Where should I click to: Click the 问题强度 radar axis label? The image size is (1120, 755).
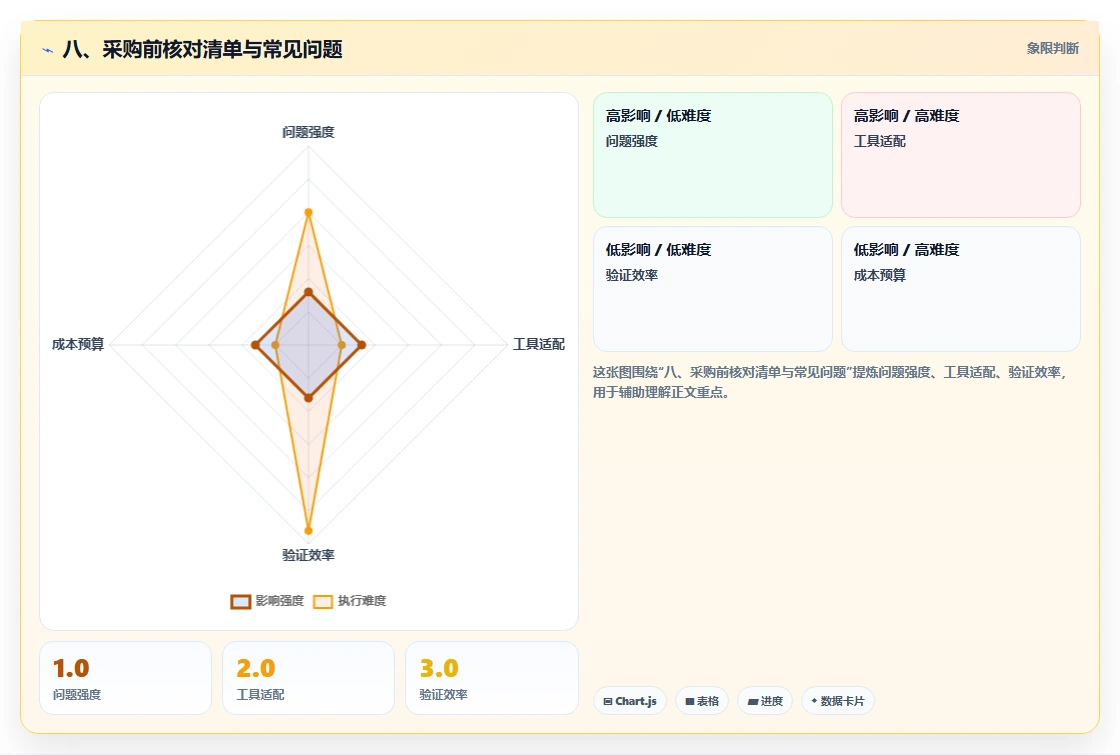click(x=309, y=132)
